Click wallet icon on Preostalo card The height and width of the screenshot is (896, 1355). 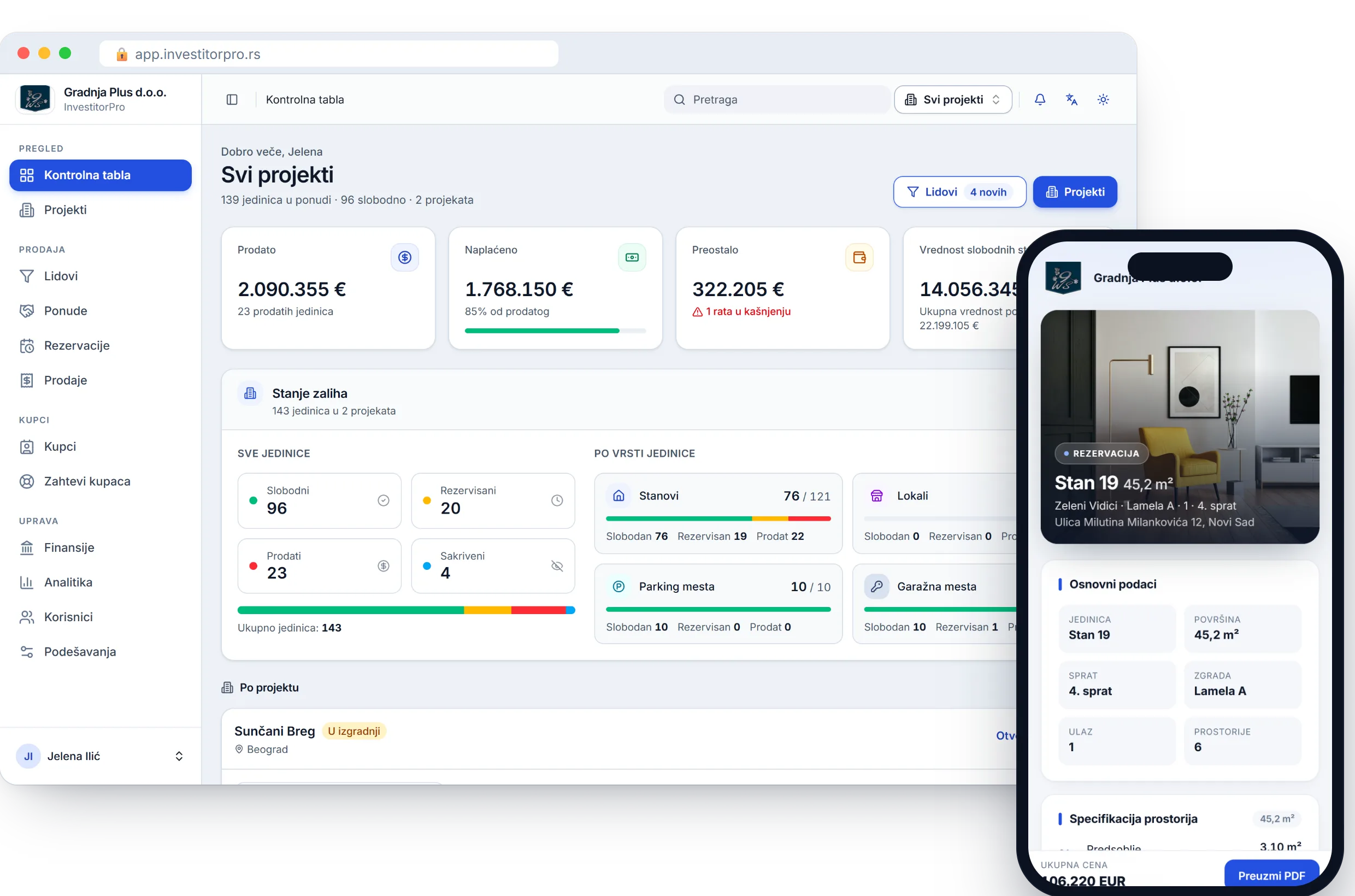pos(859,257)
